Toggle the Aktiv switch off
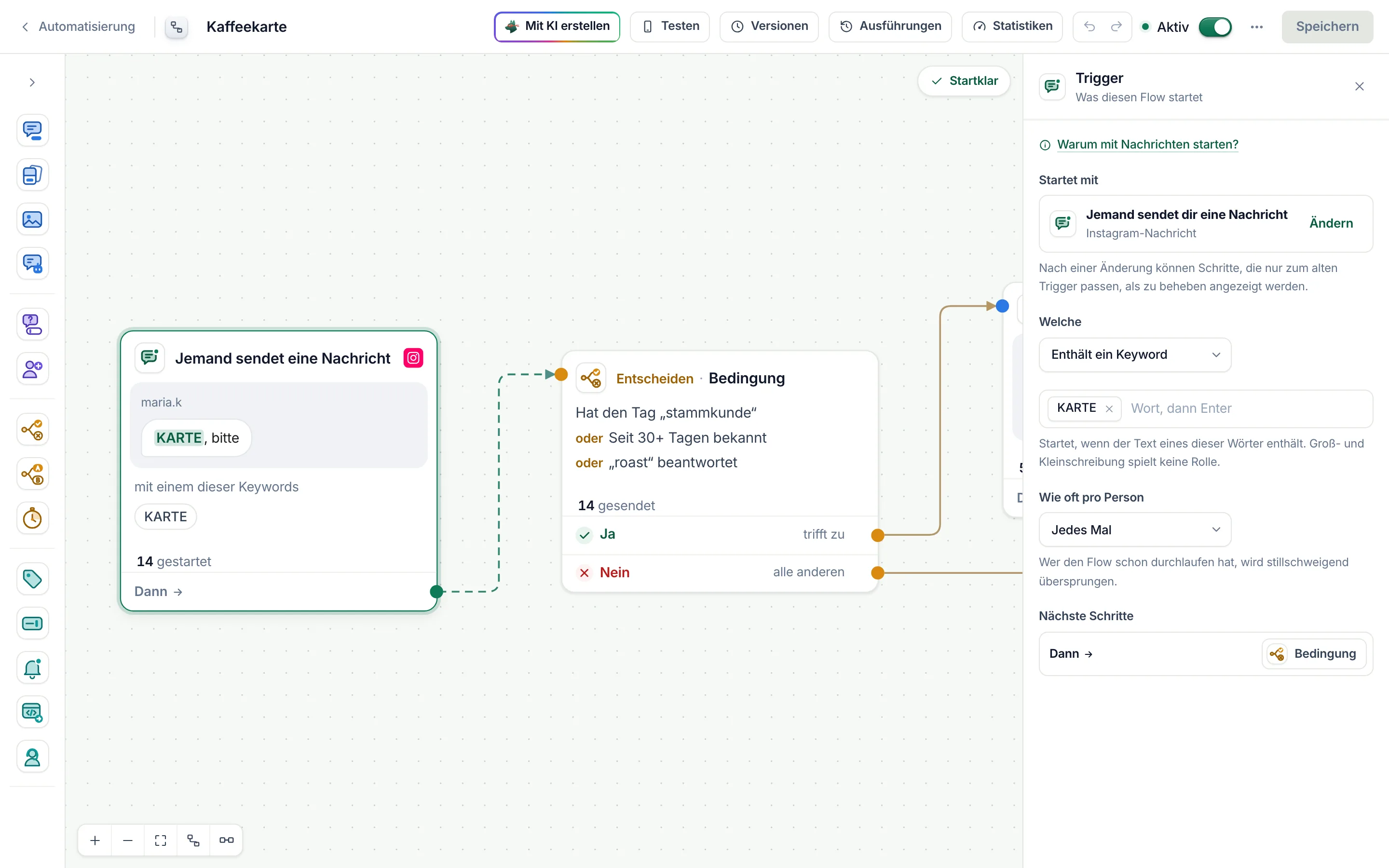Screen dimensions: 1389x868 tap(1215, 27)
